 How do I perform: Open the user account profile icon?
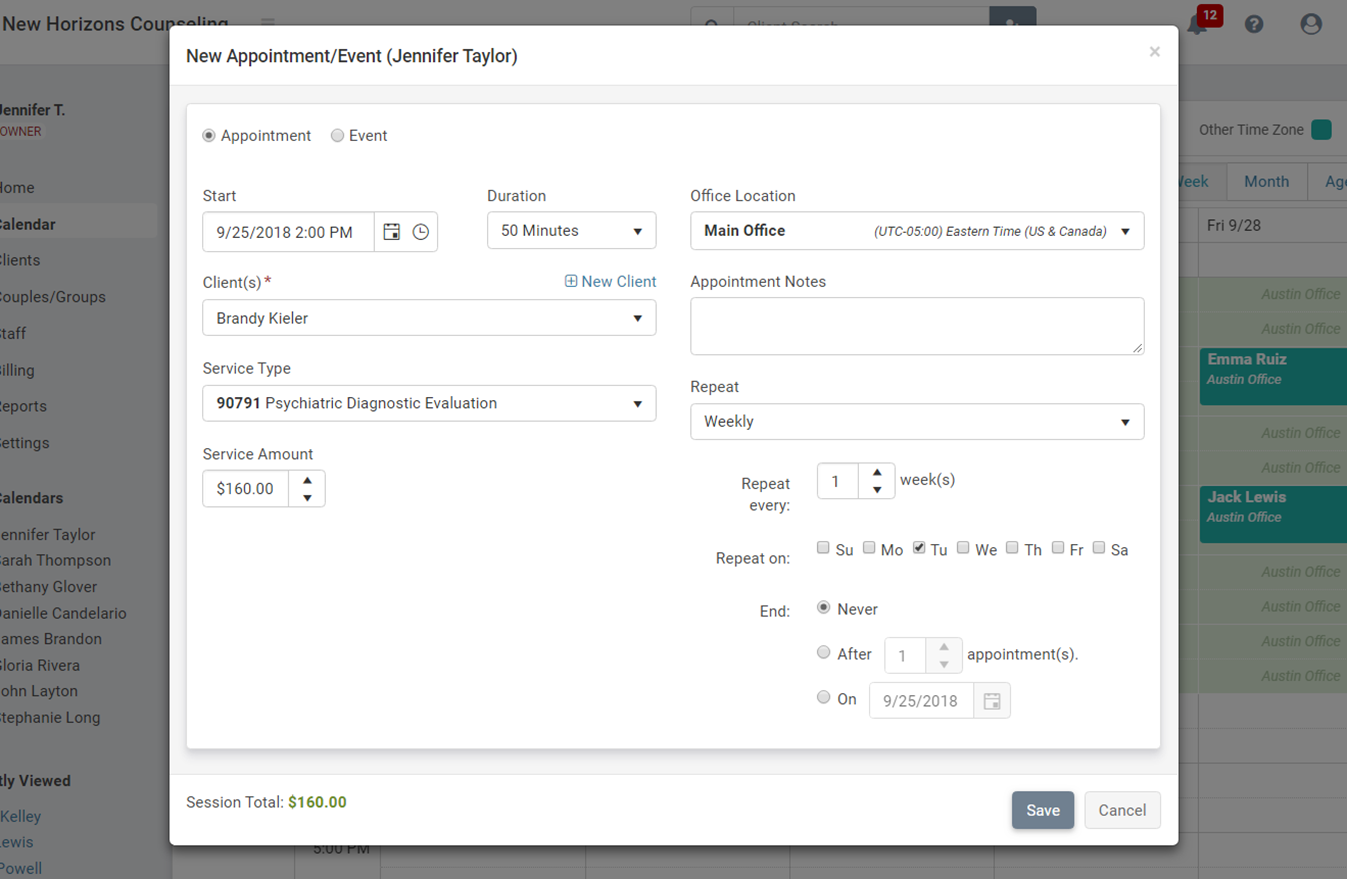tap(1311, 23)
